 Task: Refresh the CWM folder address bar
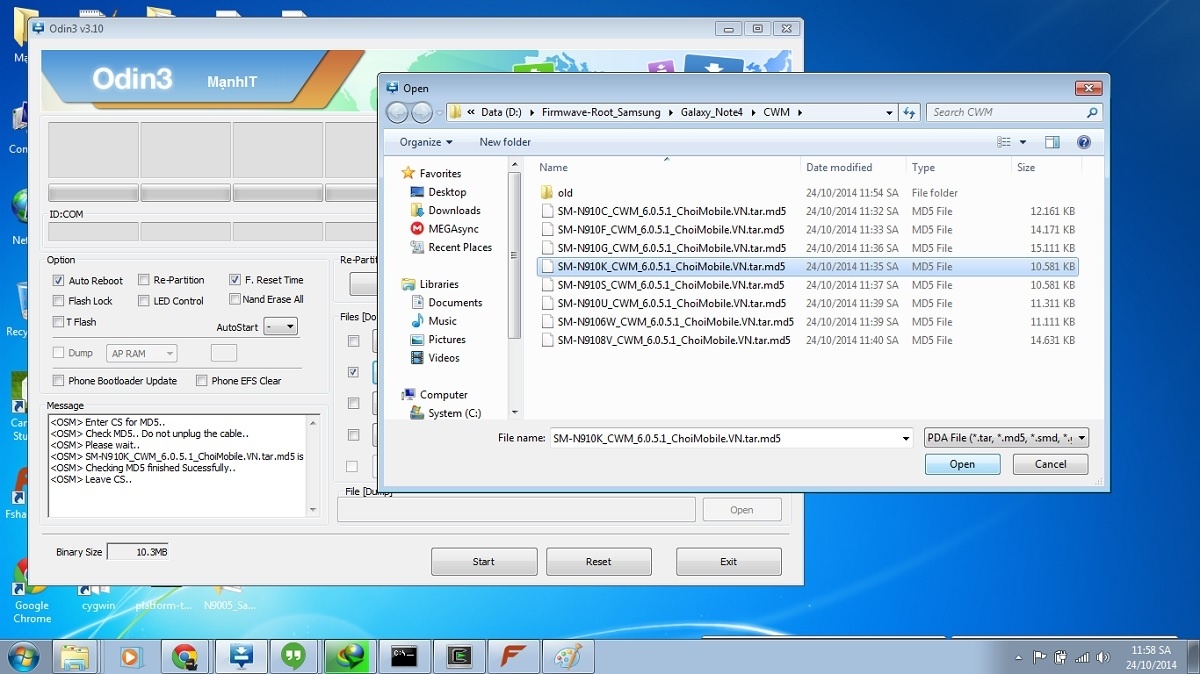909,113
